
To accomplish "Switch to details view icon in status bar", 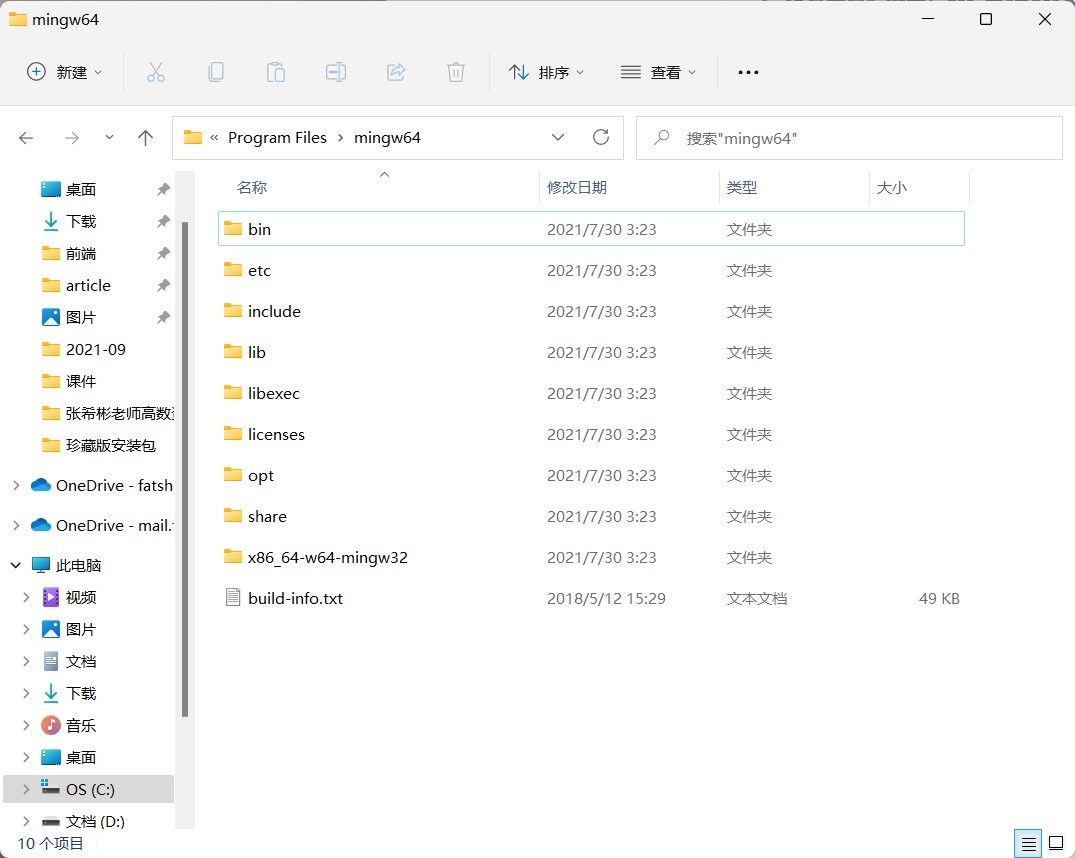I will click(x=1028, y=844).
